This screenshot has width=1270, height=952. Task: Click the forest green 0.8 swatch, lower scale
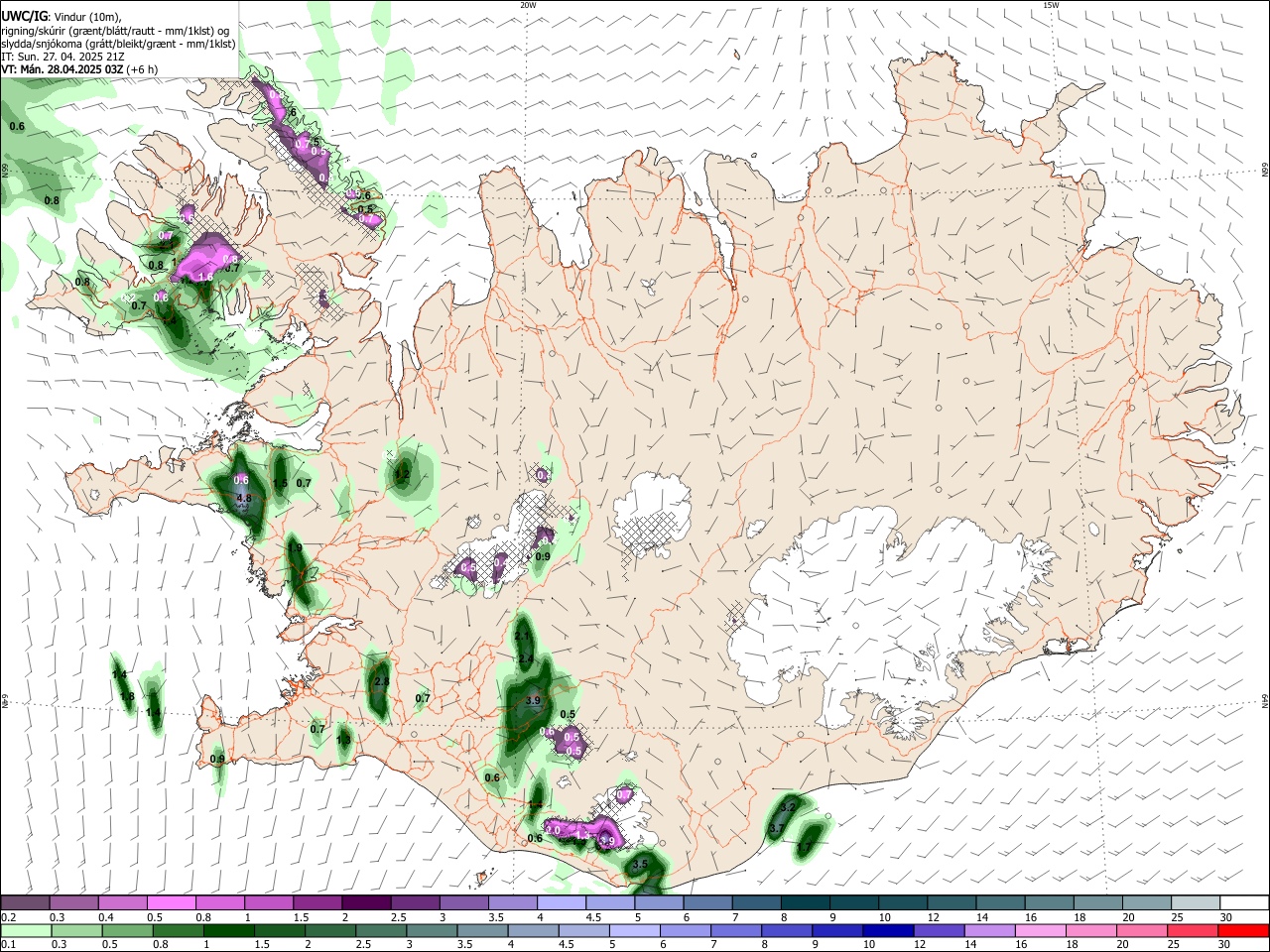[x=179, y=930]
